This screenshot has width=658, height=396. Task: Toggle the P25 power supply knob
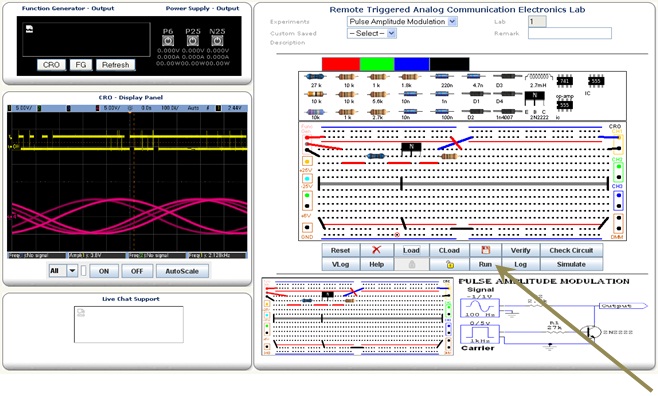tap(193, 41)
